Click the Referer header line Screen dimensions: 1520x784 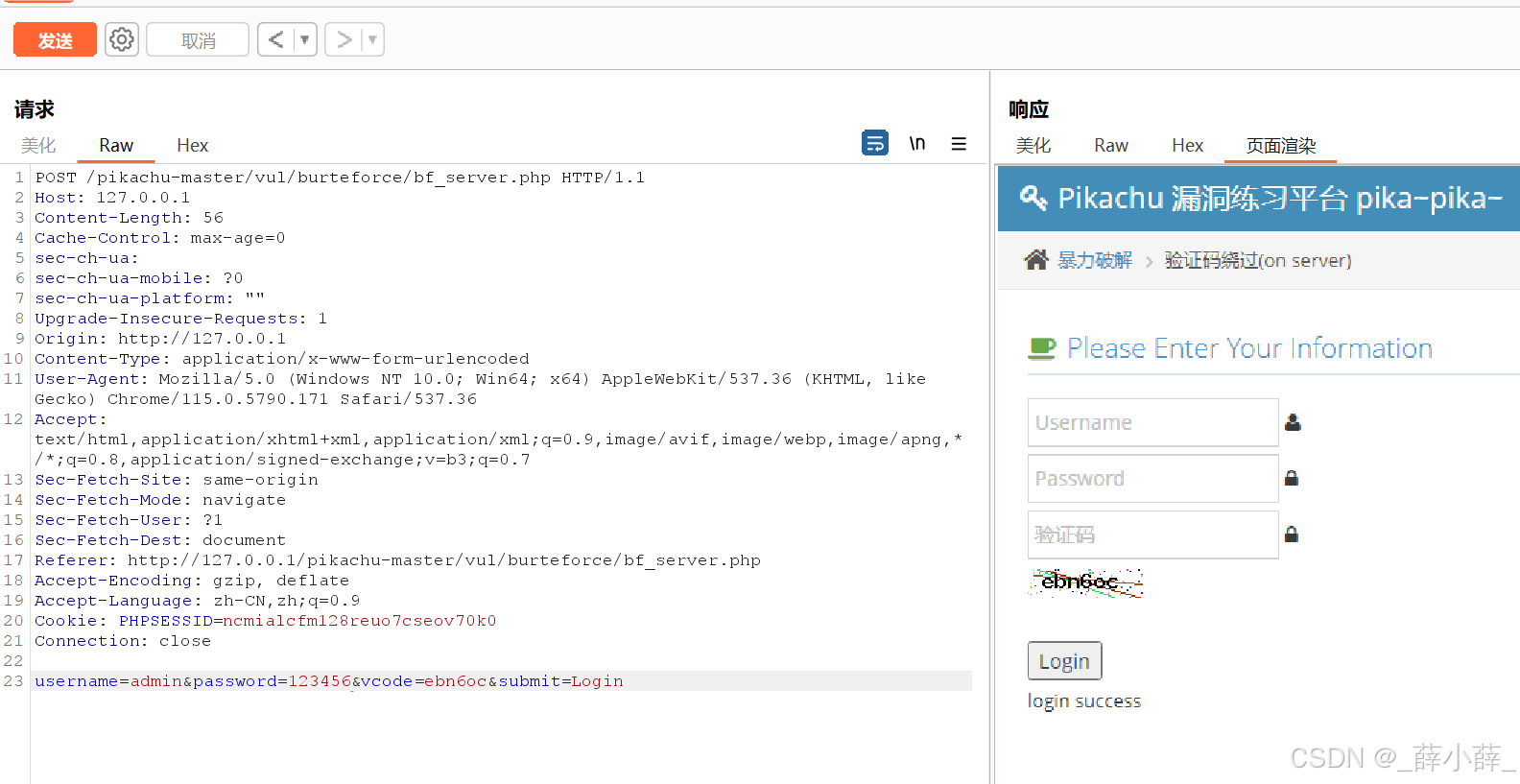click(x=397, y=560)
